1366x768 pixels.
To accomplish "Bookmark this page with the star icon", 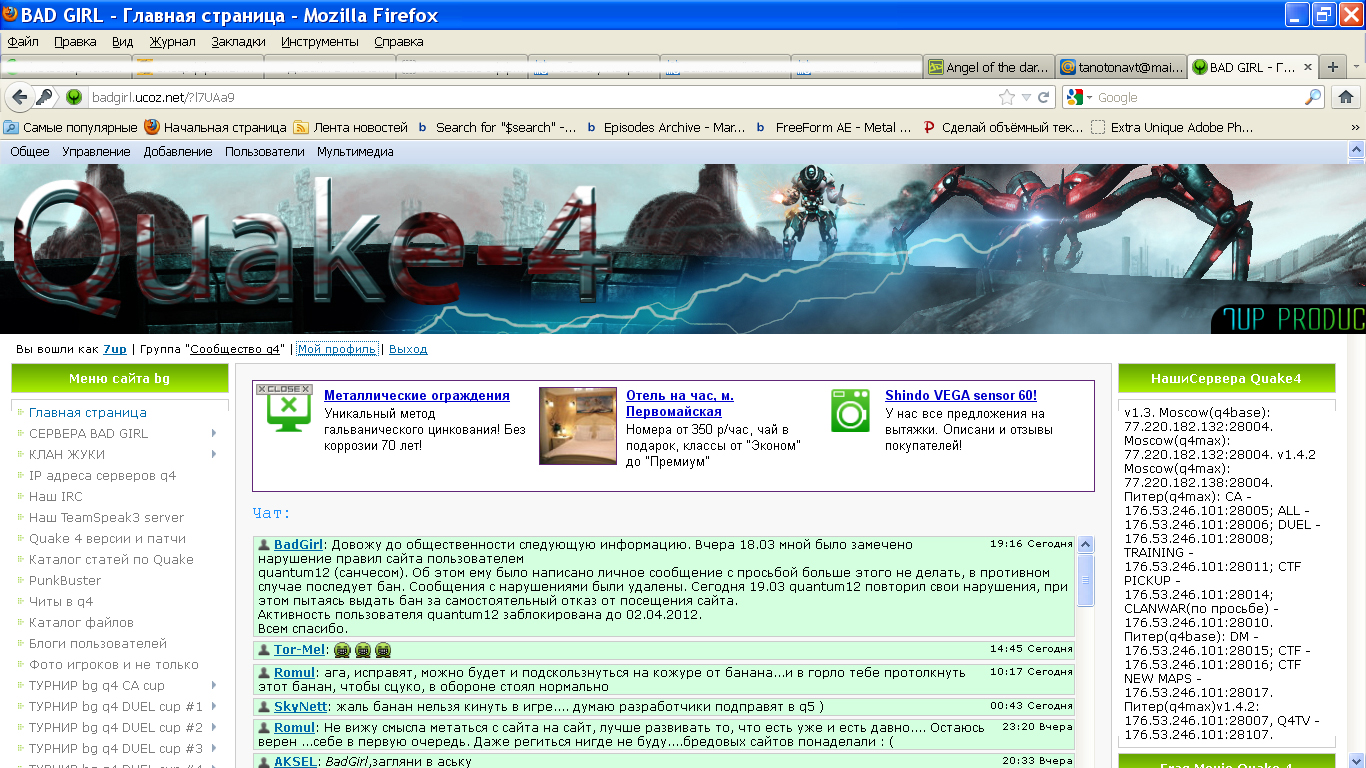I will (1007, 97).
